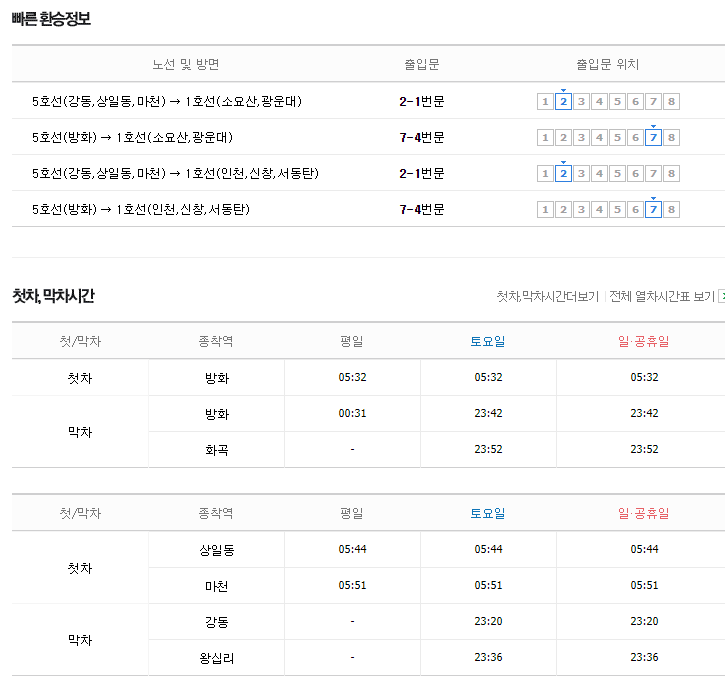Click door position 1 box in second row

[545, 137]
